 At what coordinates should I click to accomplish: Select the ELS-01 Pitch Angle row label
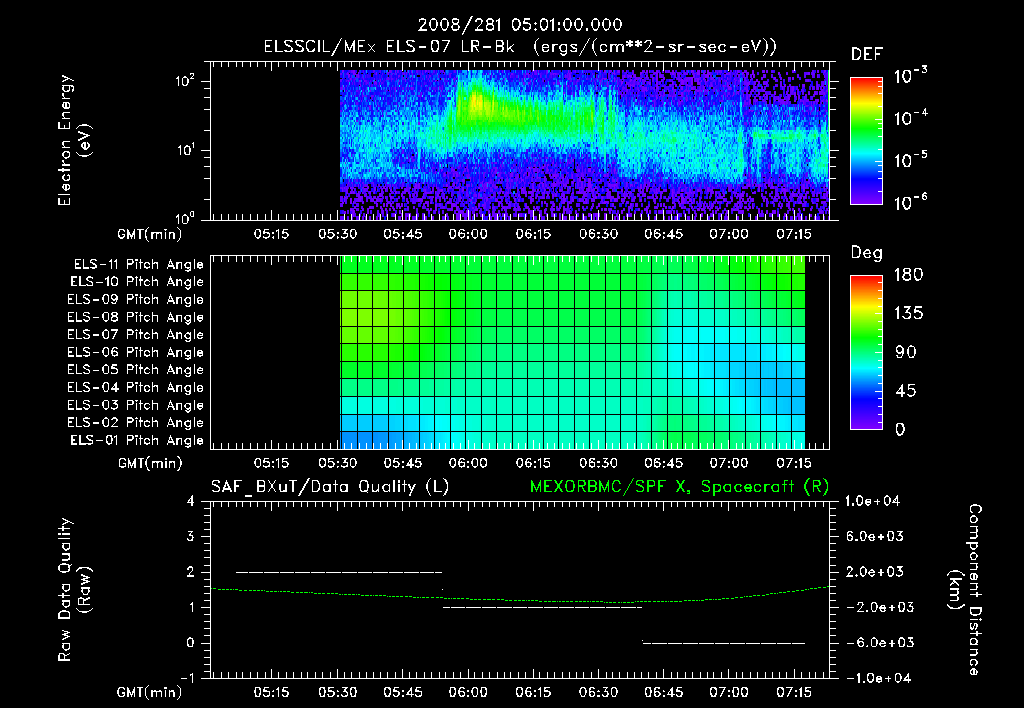point(137,440)
